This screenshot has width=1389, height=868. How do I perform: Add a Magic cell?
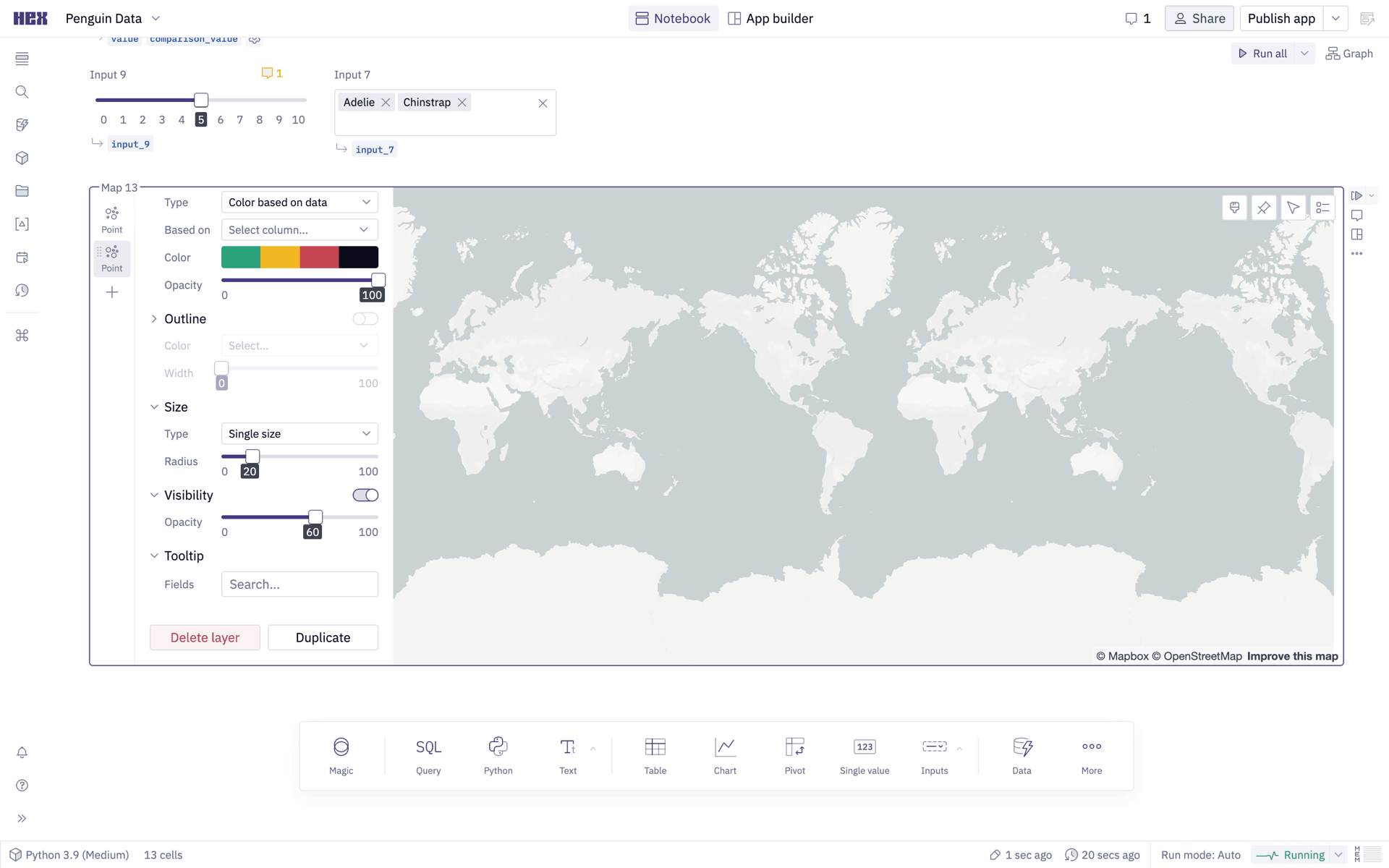pos(341,756)
